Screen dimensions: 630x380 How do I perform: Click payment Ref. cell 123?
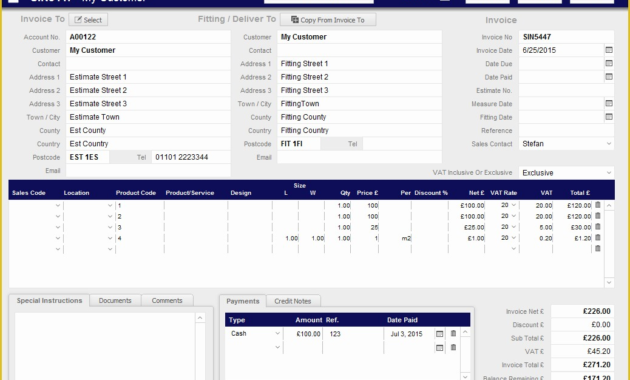(x=353, y=334)
